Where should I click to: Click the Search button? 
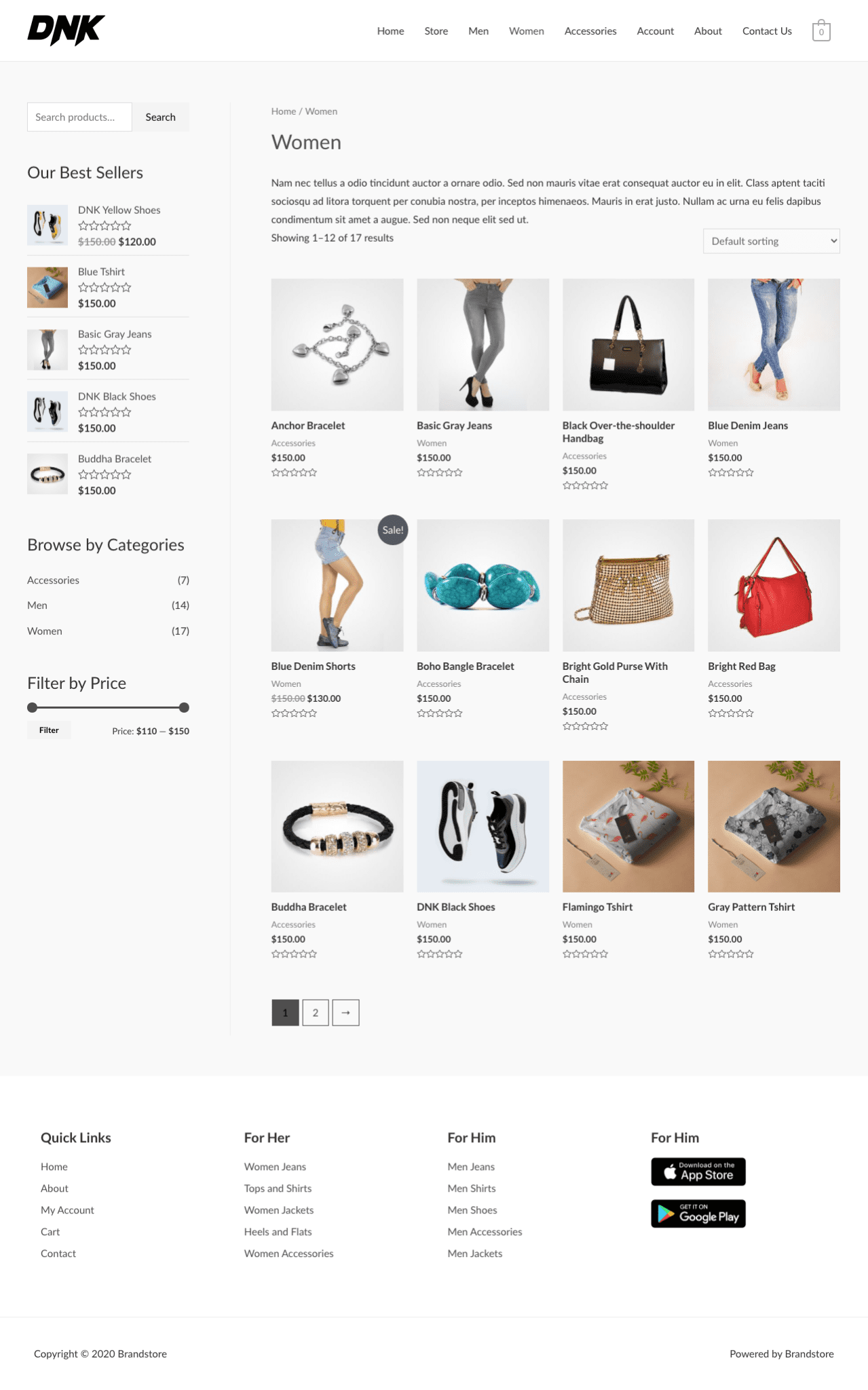pos(160,117)
